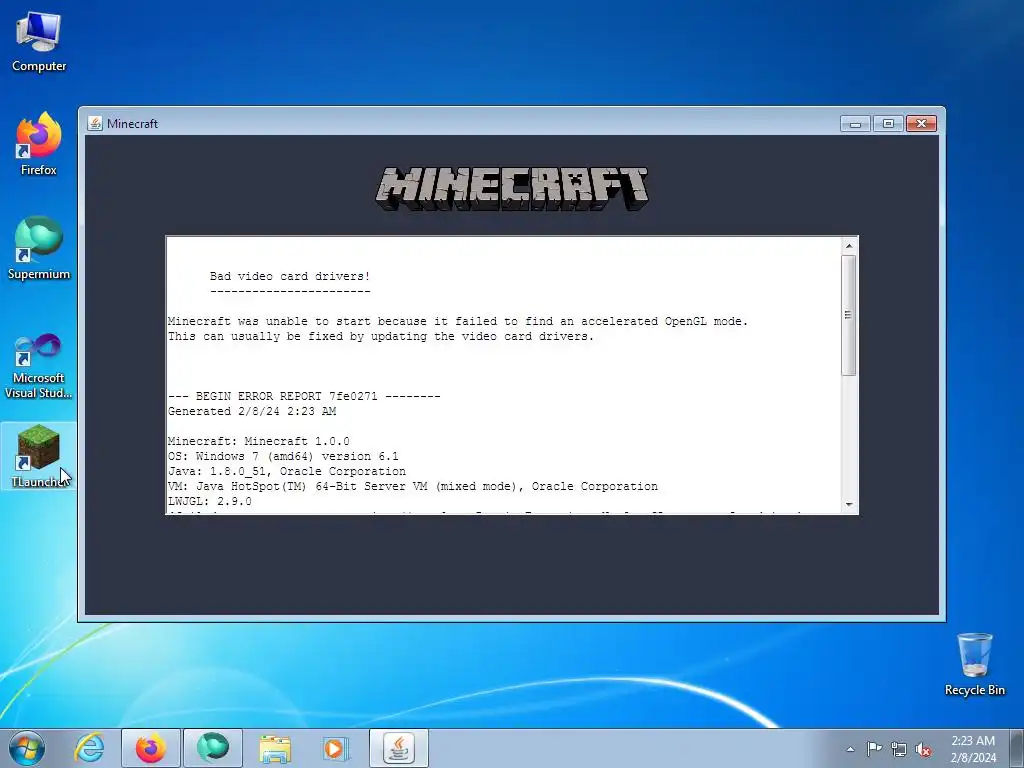Click the Java Minecraft taskbar button
This screenshot has height=768, width=1024.
(x=399, y=748)
